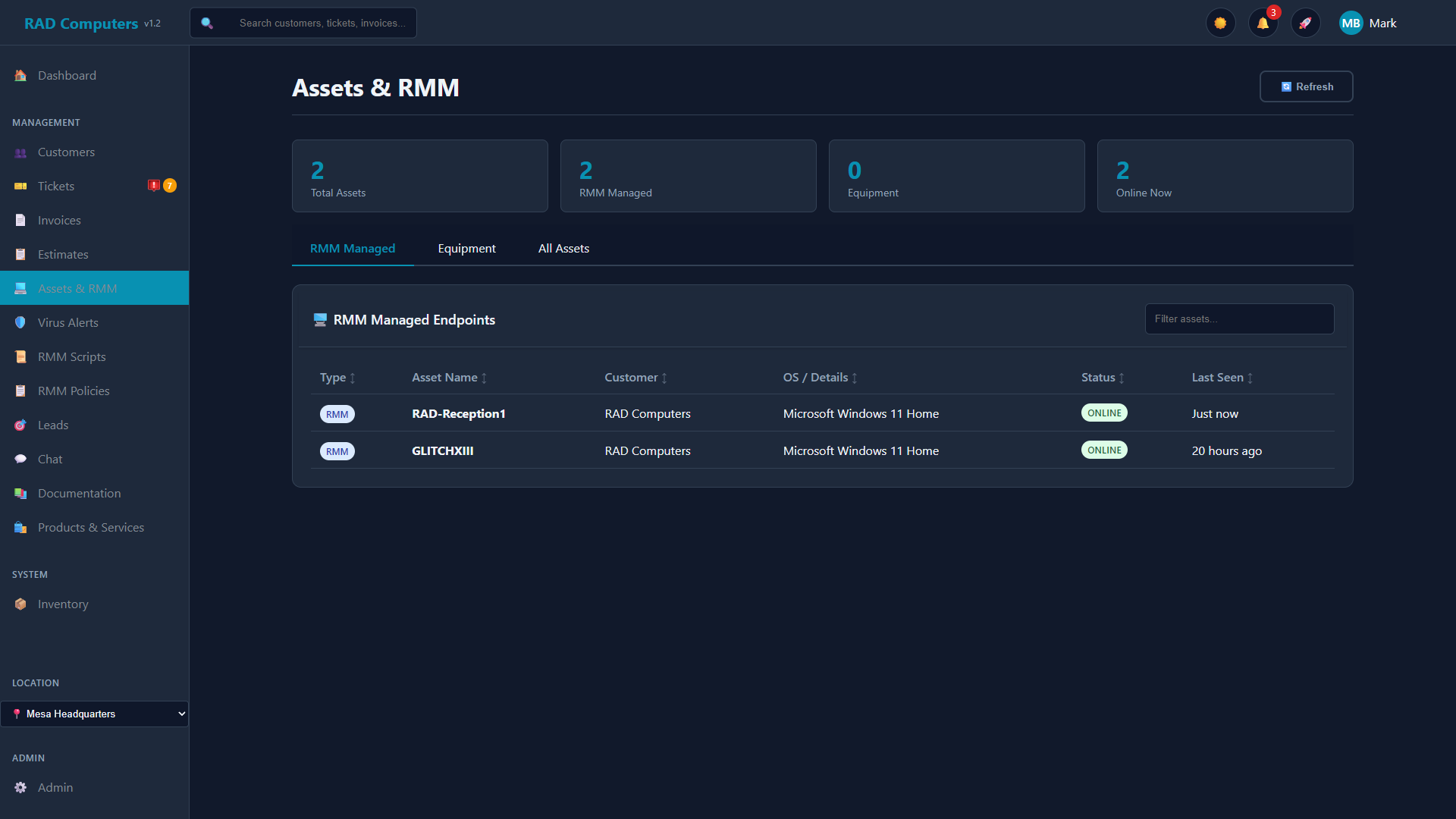The height and width of the screenshot is (819, 1456).
Task: Open Admin settings from the sidebar
Action: point(55,787)
